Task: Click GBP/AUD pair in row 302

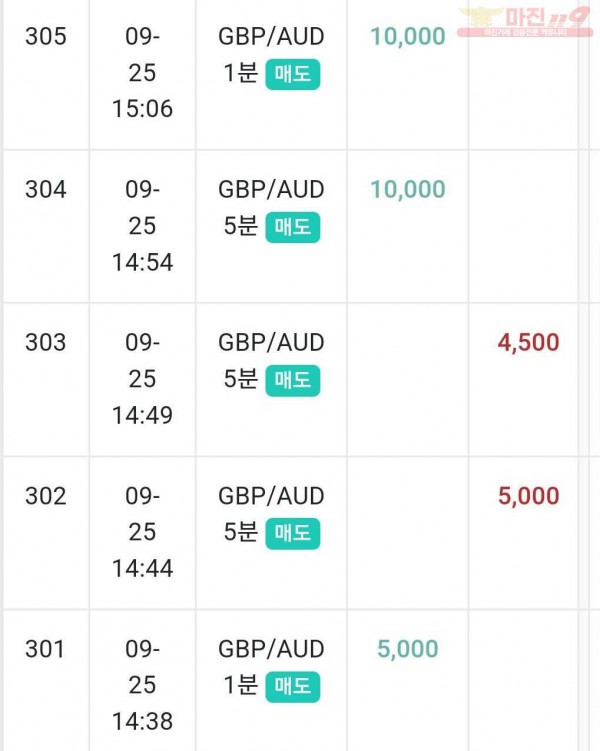Action: (271, 496)
